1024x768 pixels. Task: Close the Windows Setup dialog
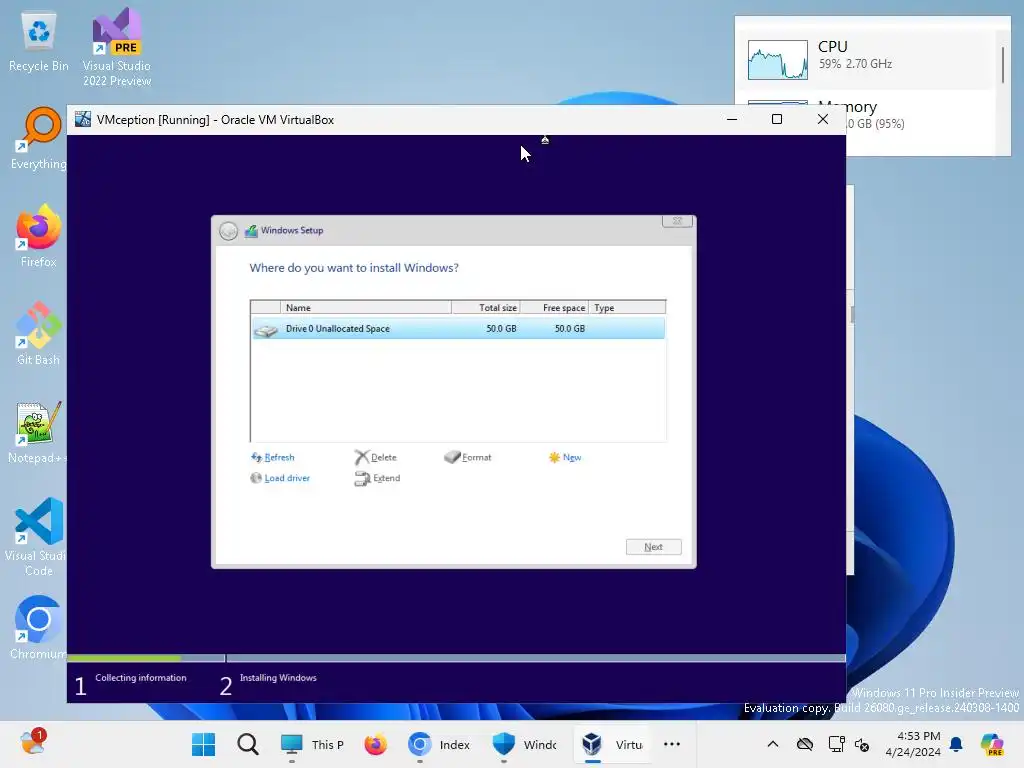click(677, 221)
